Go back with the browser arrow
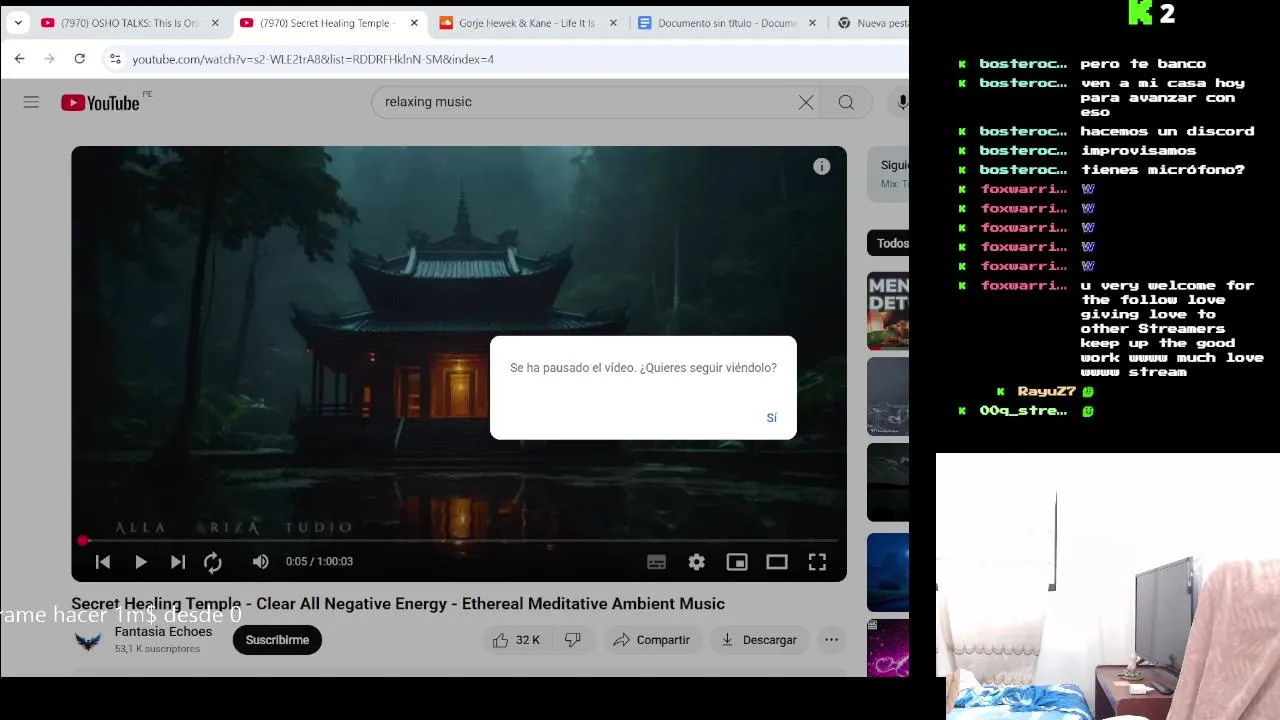 tap(19, 59)
